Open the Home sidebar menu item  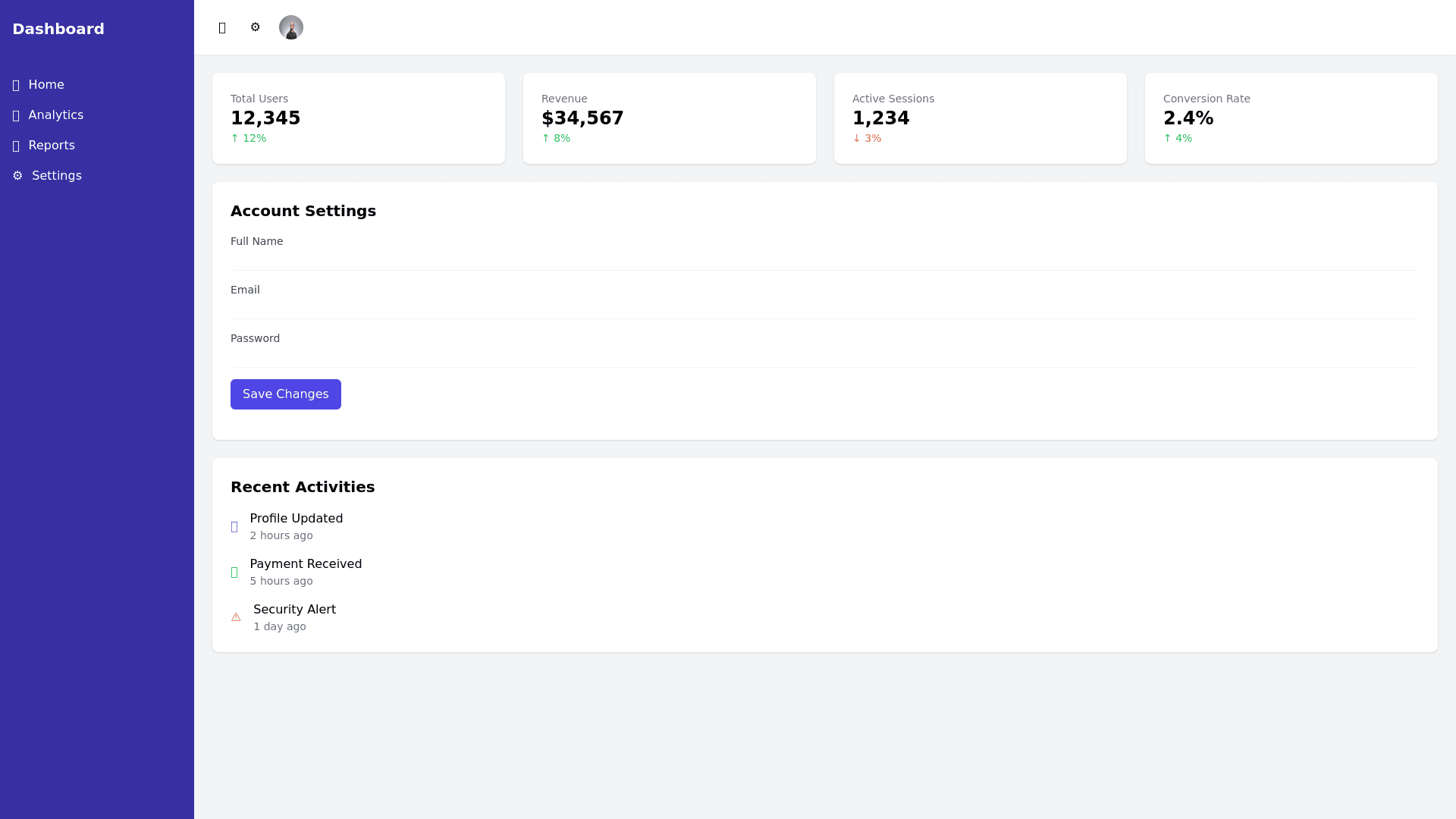coord(46,85)
